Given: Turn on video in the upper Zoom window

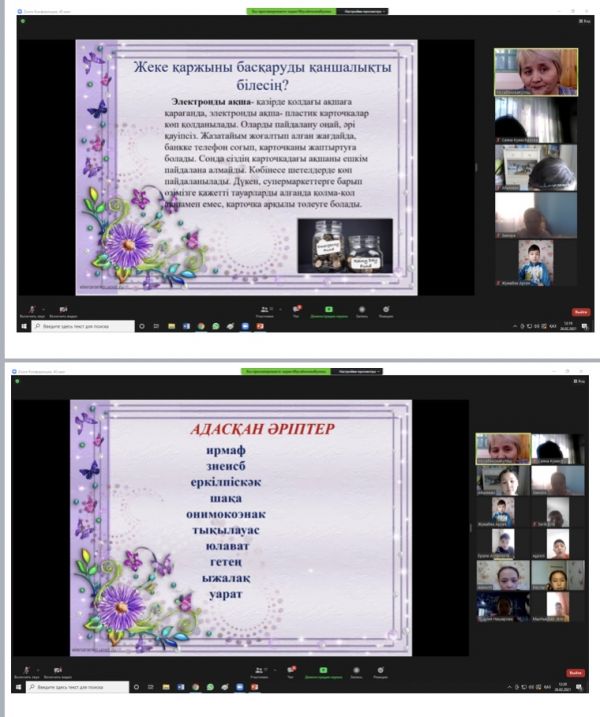Looking at the screenshot, I should point(62,310).
